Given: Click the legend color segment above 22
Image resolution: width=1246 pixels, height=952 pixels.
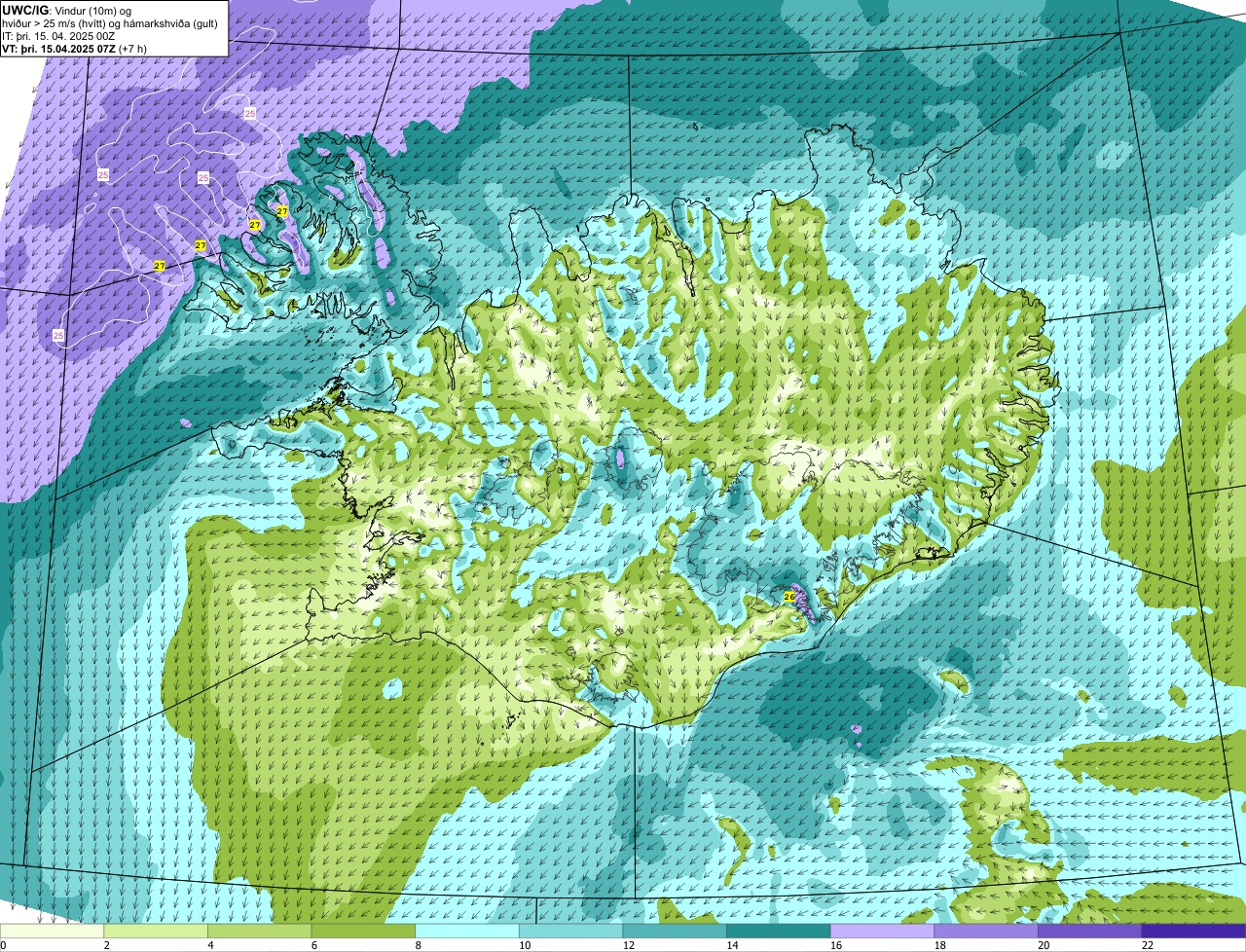Looking at the screenshot, I should click(x=1193, y=932).
